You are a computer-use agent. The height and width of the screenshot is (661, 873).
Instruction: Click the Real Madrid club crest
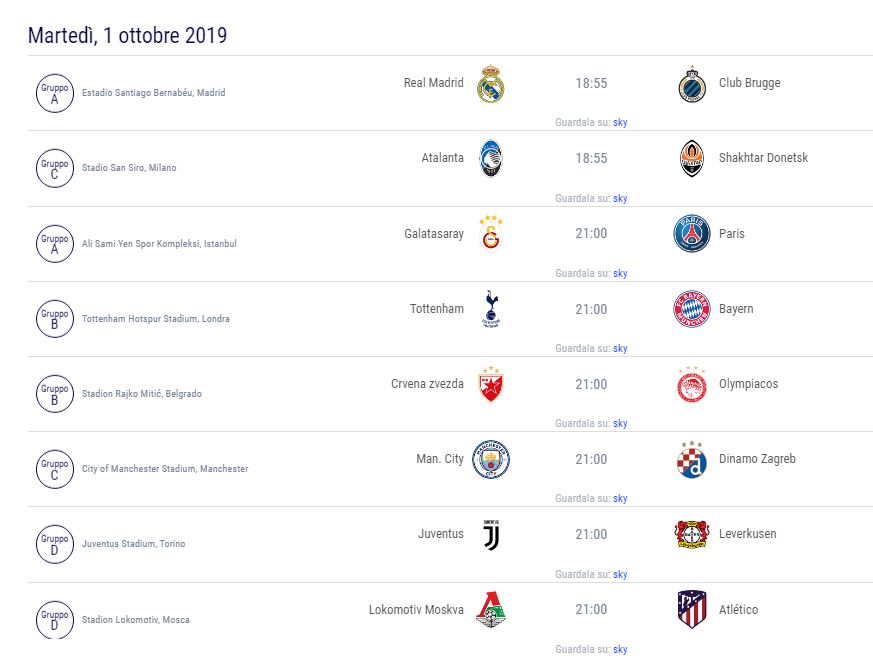(491, 84)
